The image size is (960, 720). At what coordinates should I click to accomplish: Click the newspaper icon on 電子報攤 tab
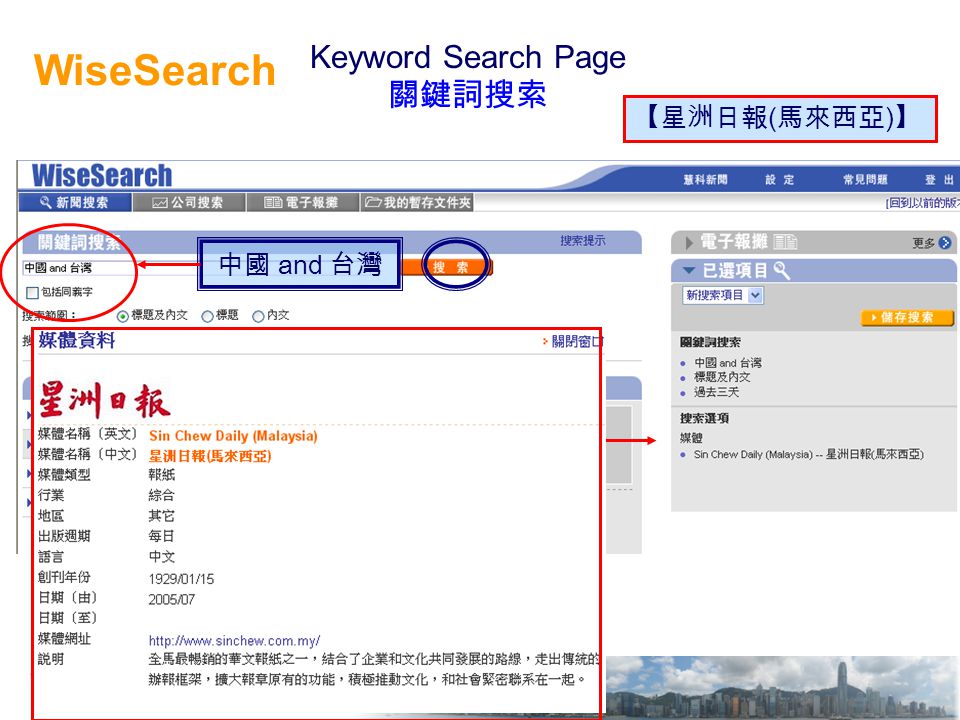coord(273,203)
